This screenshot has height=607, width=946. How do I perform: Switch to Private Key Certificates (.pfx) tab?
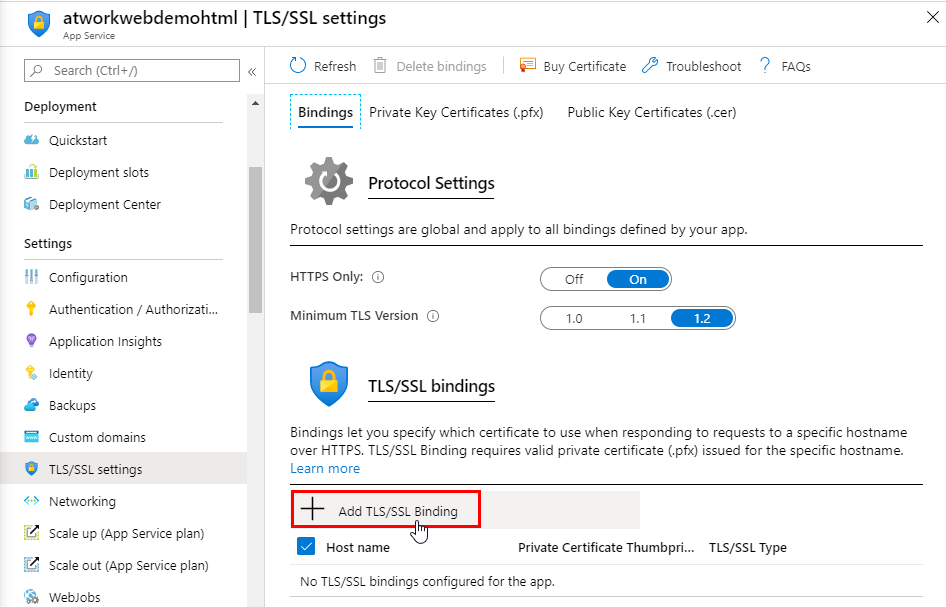456,113
